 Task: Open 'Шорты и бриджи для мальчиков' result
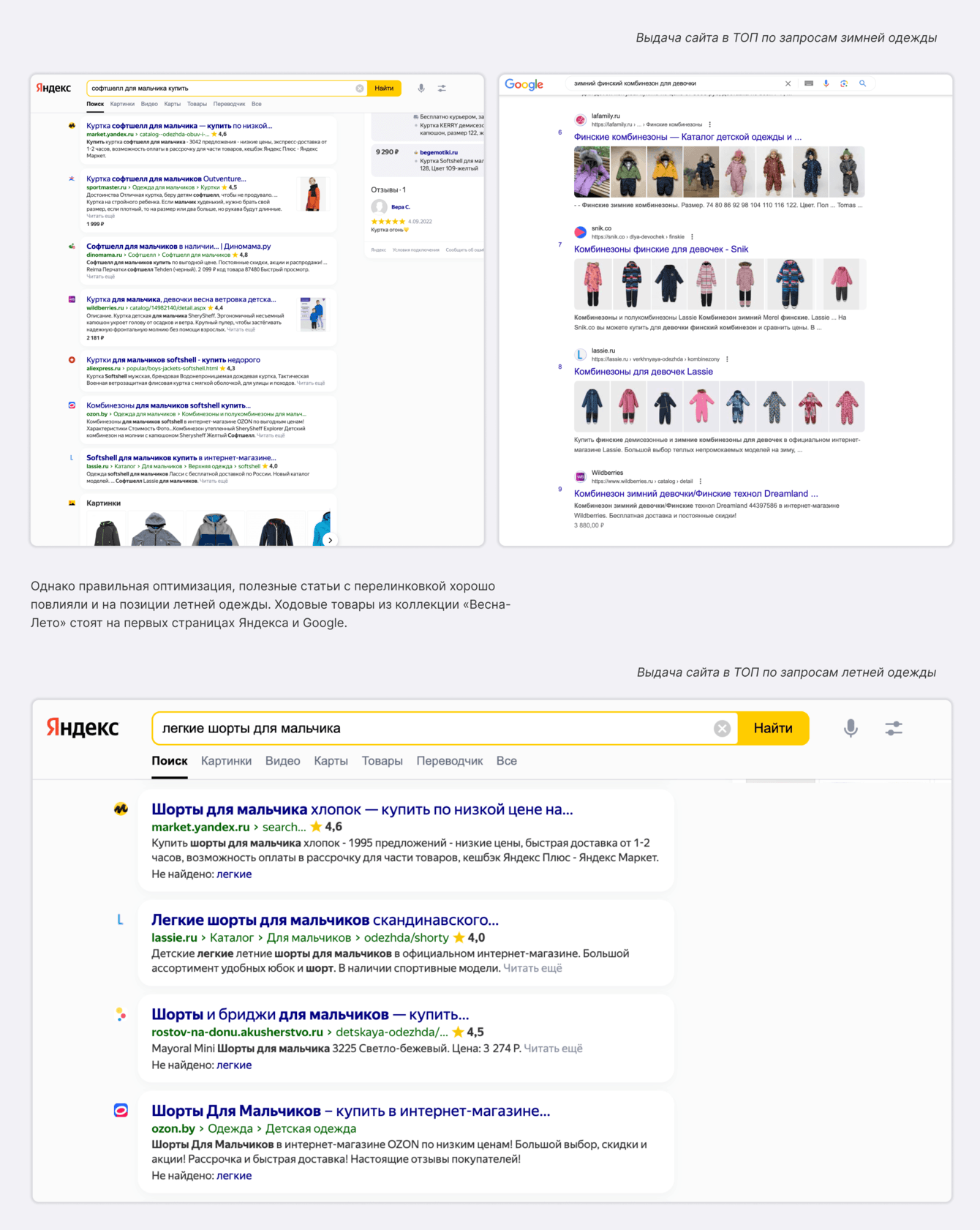coord(310,1015)
